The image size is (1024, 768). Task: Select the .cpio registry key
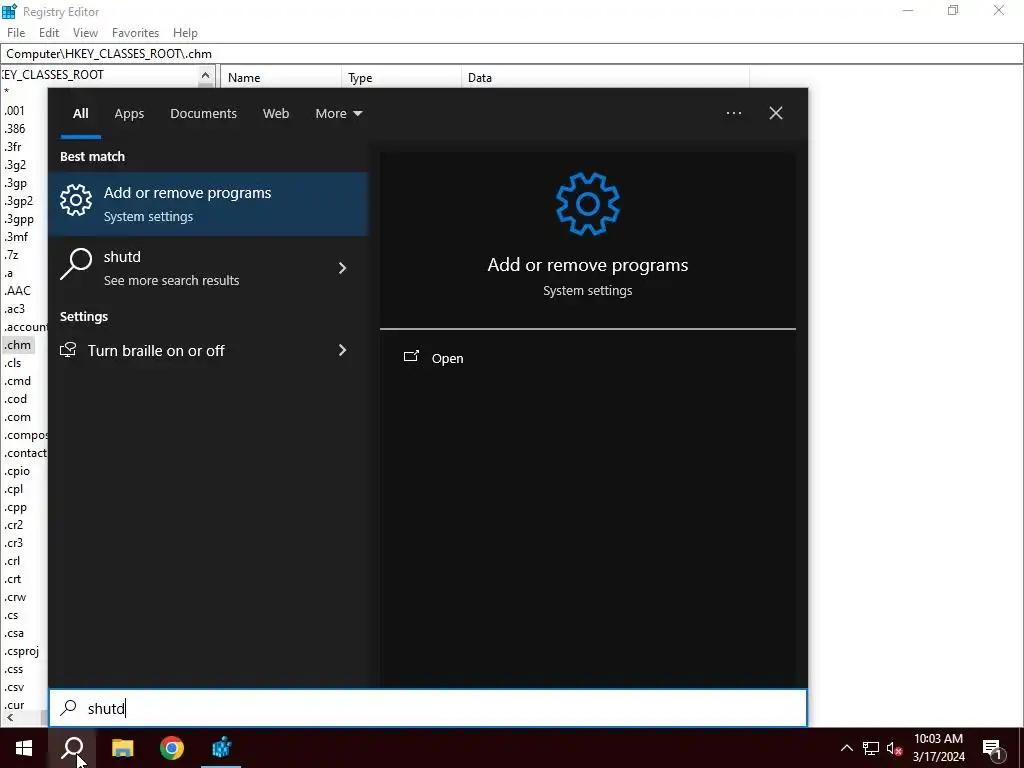click(17, 471)
